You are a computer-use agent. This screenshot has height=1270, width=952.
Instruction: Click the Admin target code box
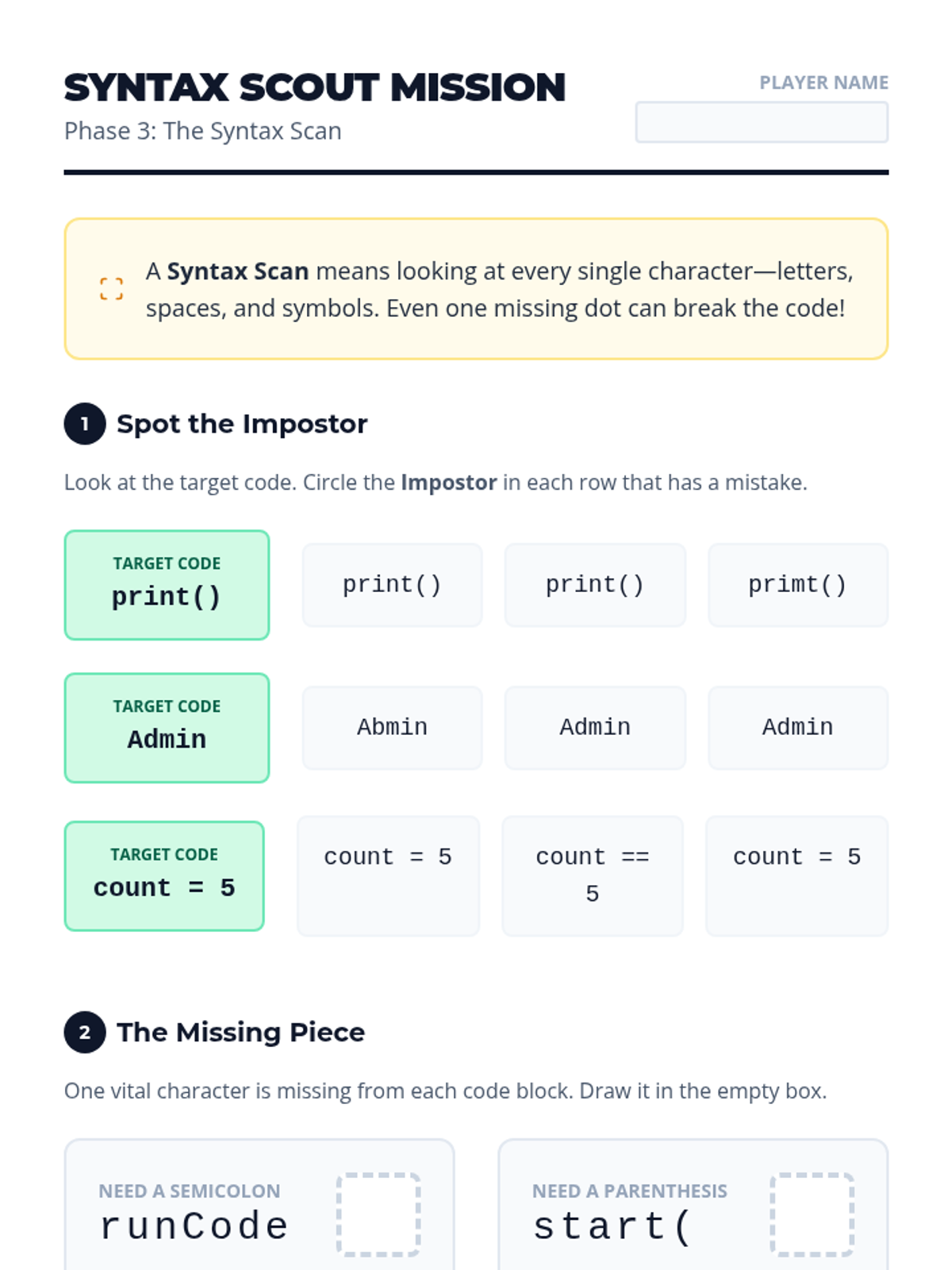tap(167, 728)
